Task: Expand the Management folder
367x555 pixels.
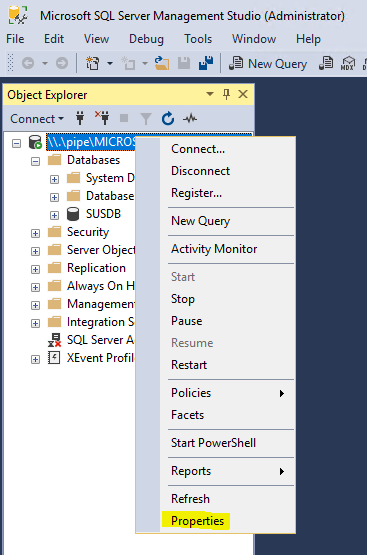Action: pyautogui.click(x=35, y=305)
